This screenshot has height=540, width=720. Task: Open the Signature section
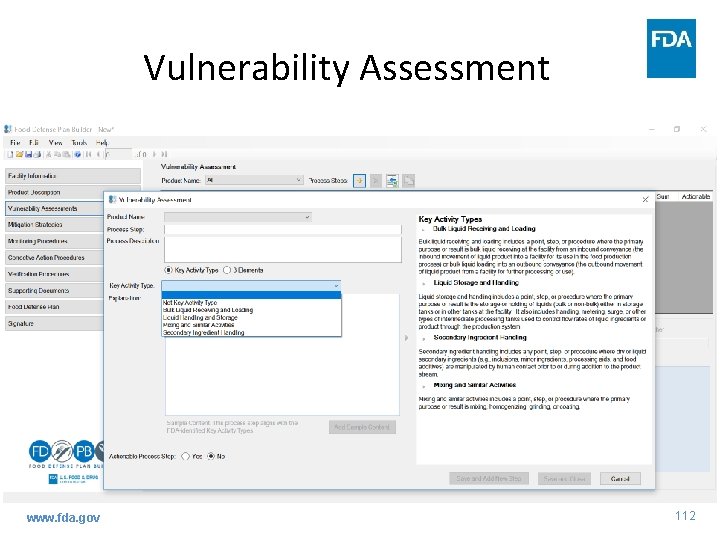(55, 323)
